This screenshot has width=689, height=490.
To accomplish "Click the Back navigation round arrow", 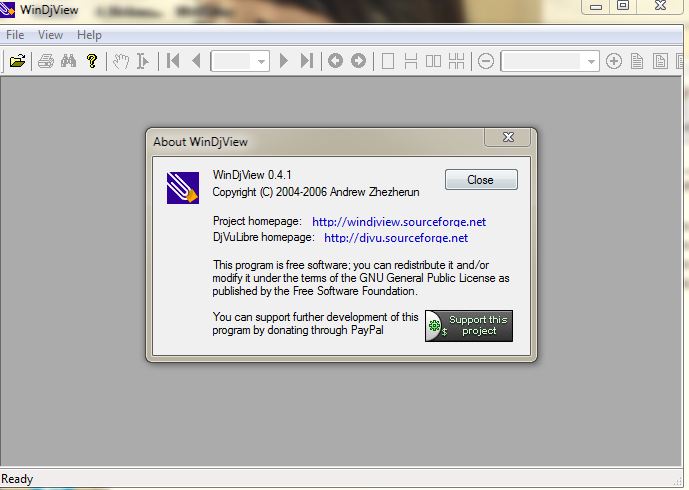I will pos(335,61).
